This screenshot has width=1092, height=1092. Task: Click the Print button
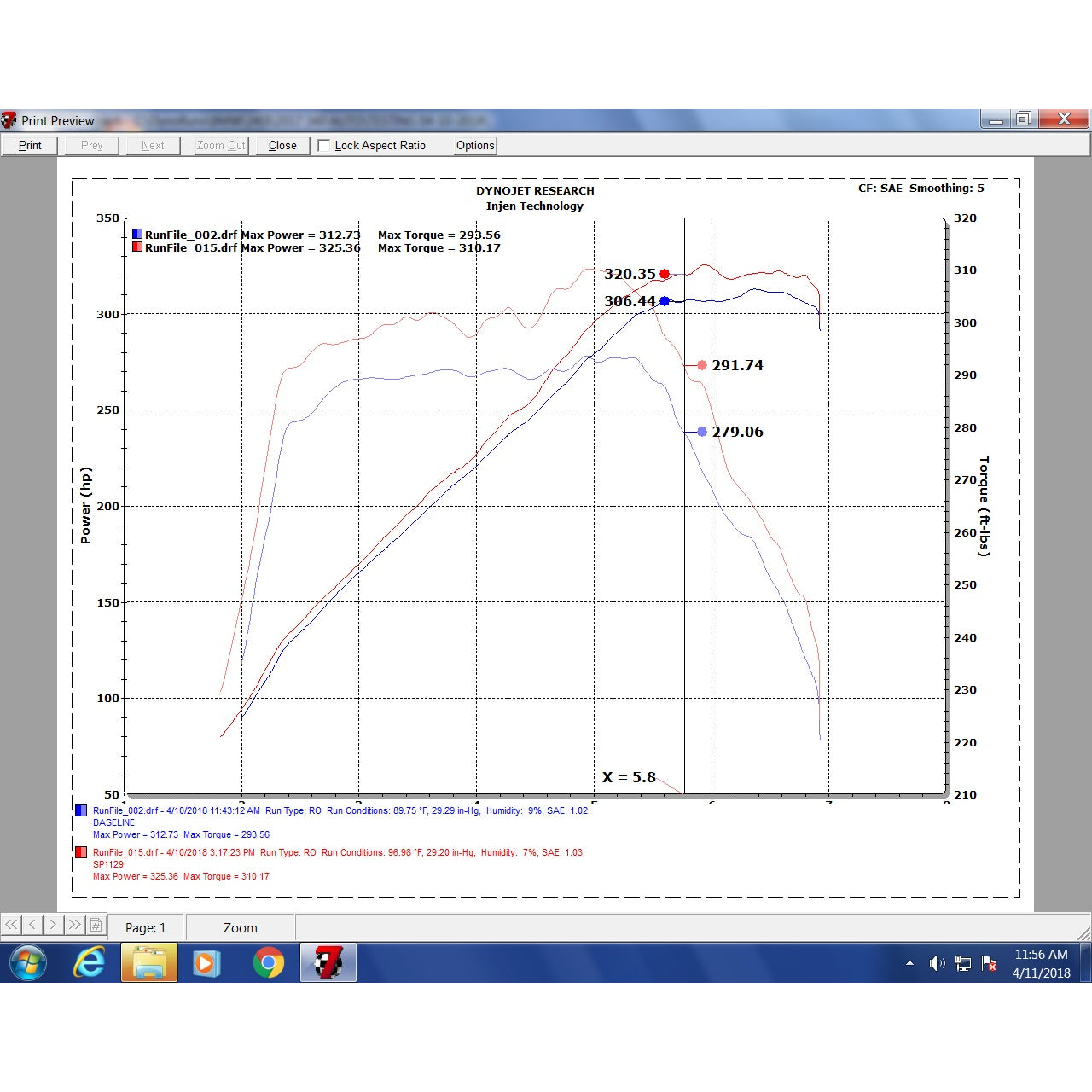[30, 146]
